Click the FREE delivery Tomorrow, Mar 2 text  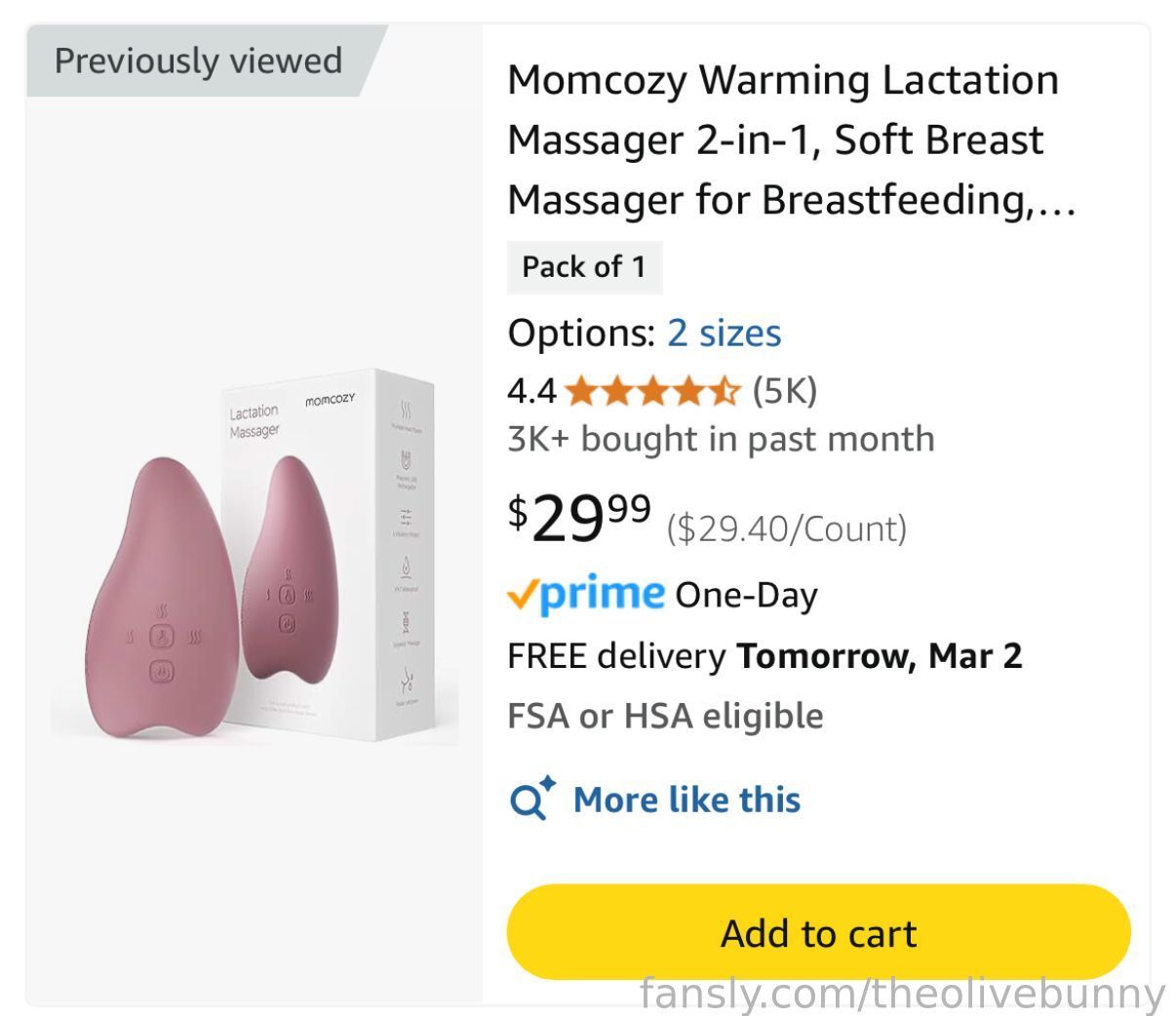pyautogui.click(x=764, y=655)
